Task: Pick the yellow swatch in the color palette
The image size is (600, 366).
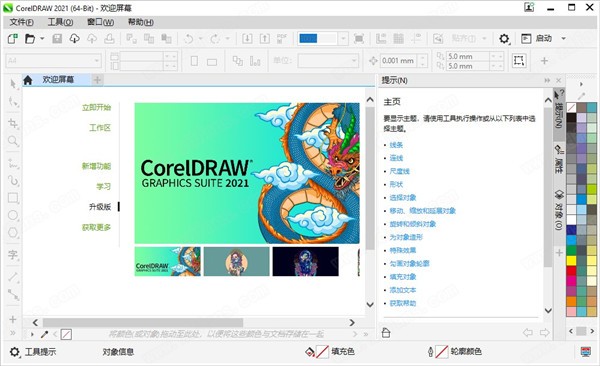Action: (571, 261)
